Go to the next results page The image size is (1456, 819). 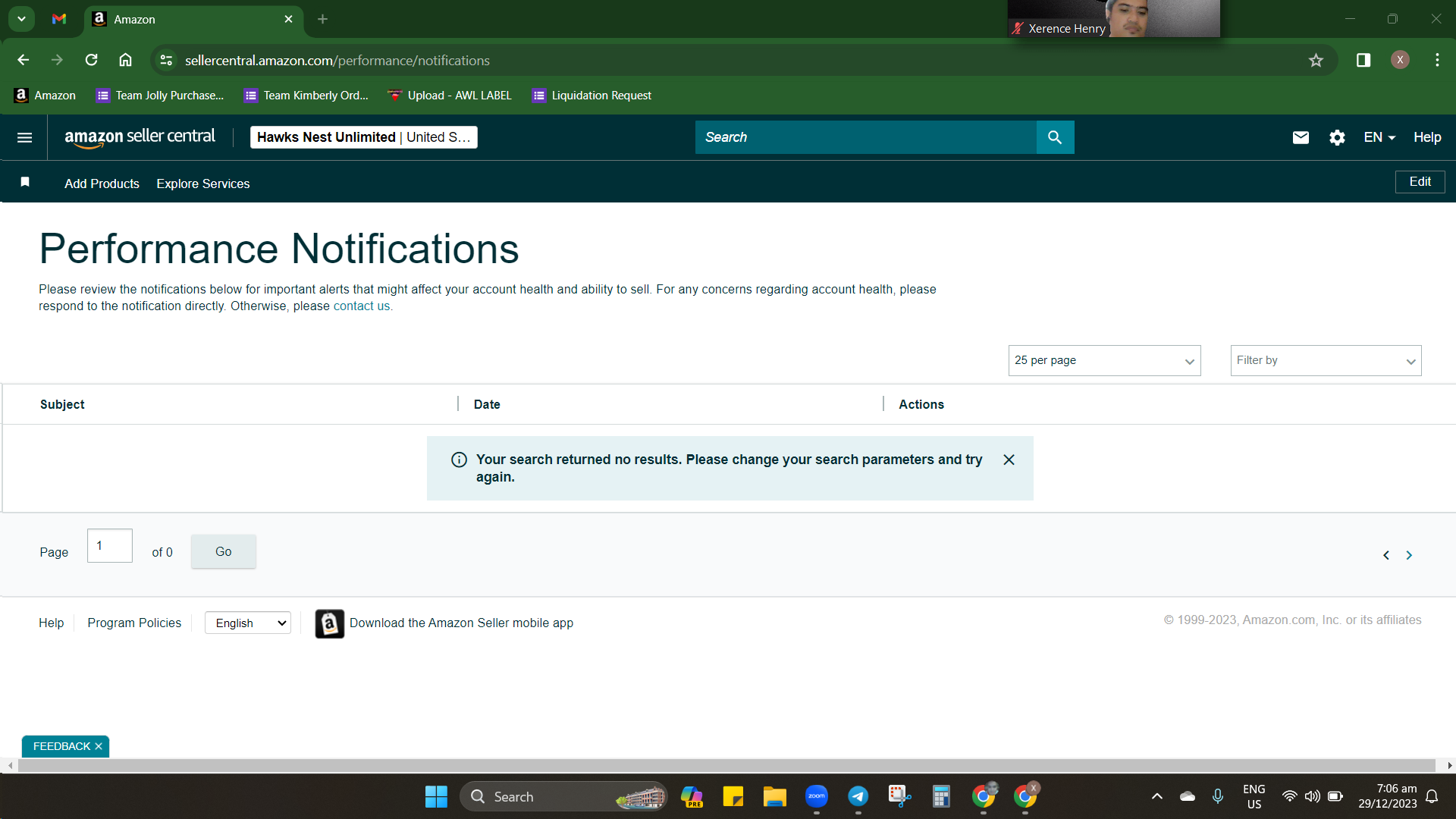click(1409, 555)
